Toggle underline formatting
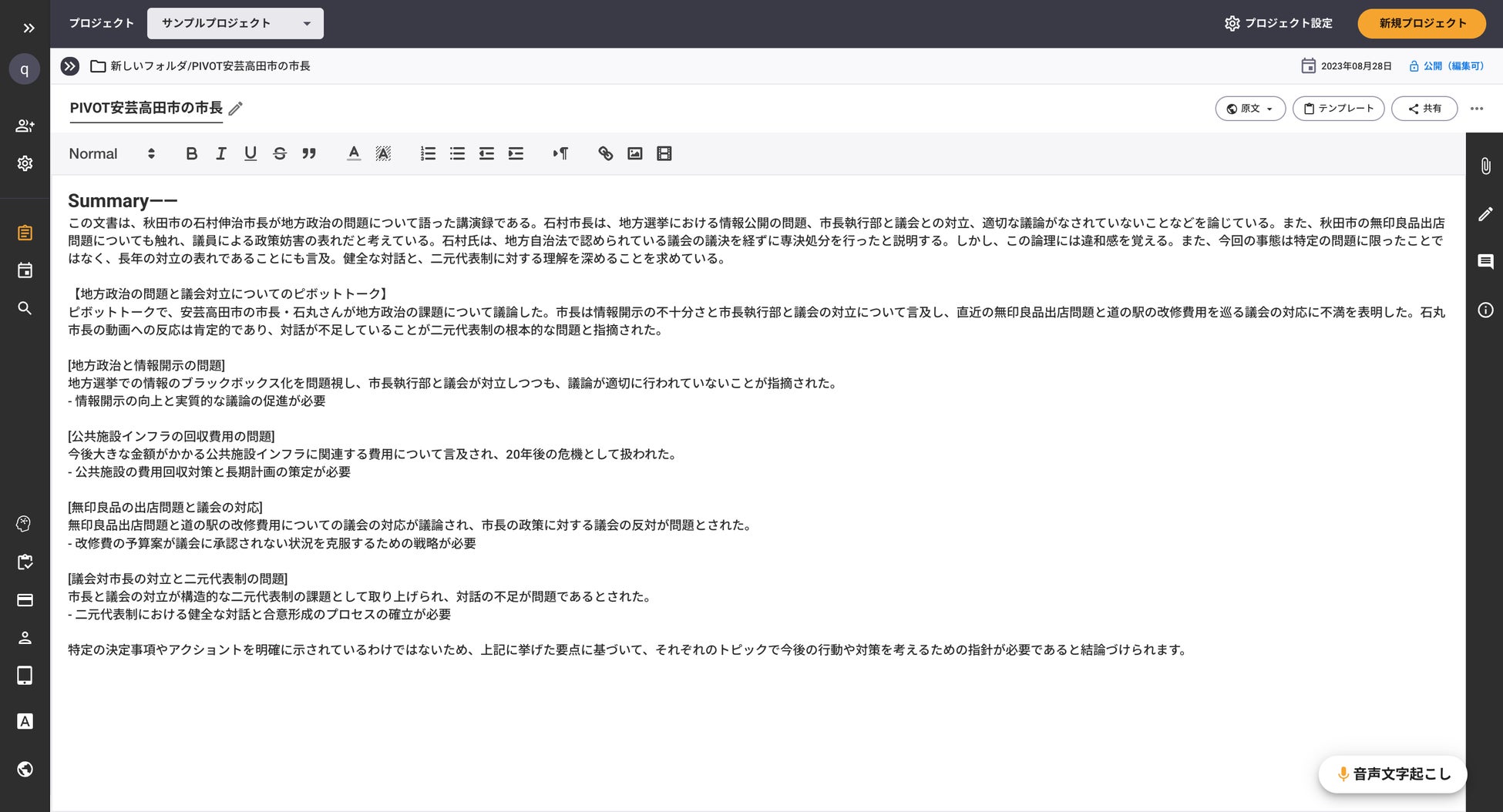Viewport: 1503px width, 812px height. pos(250,153)
